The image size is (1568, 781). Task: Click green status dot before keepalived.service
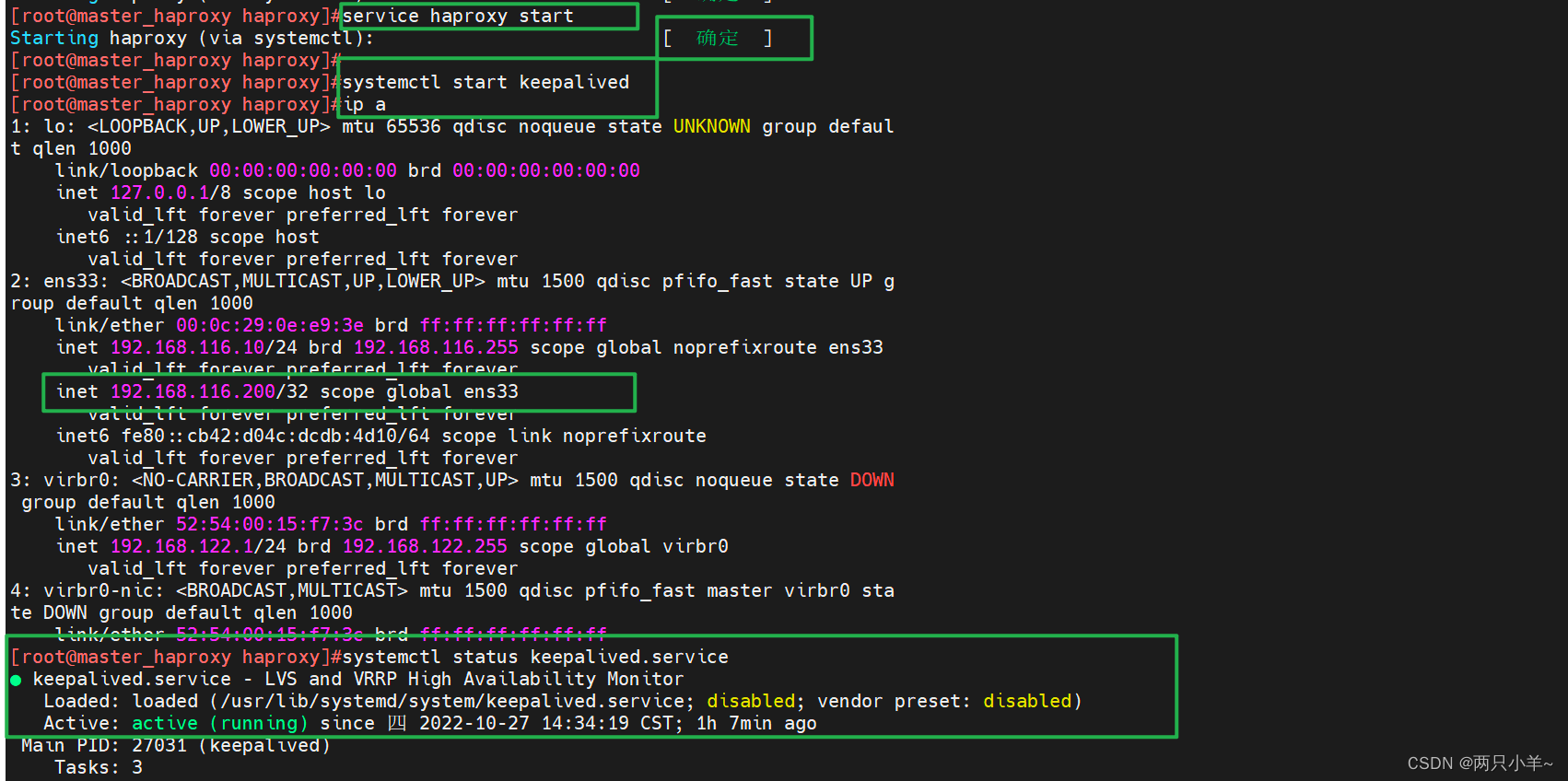point(16,680)
